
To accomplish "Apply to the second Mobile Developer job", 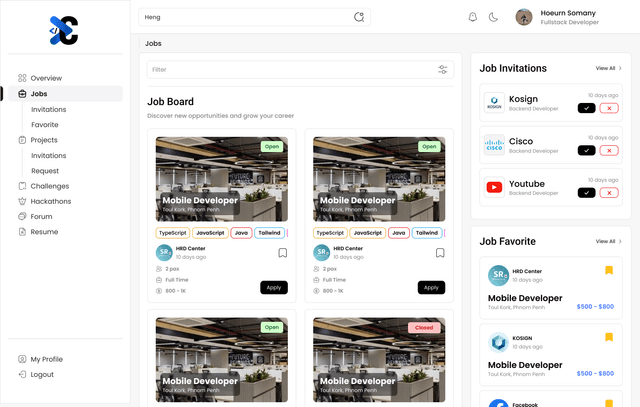I will (x=431, y=287).
